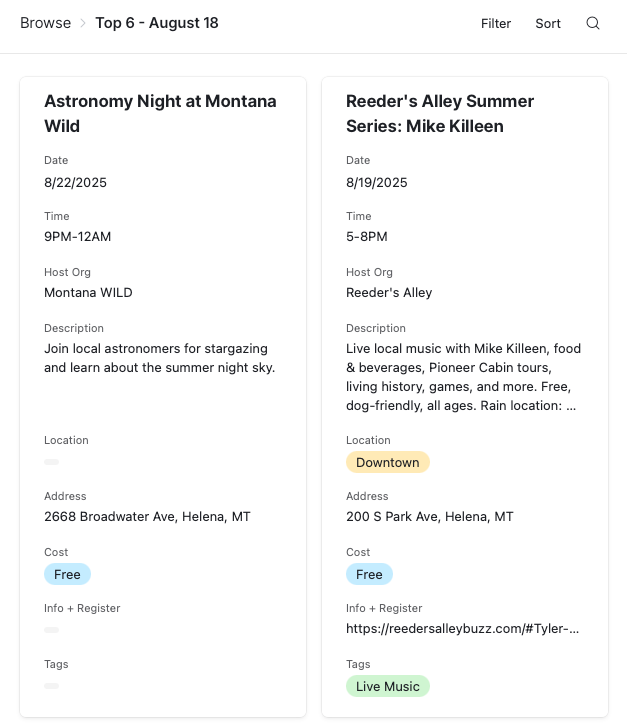Click the Astronomy Night description text

click(x=160, y=358)
